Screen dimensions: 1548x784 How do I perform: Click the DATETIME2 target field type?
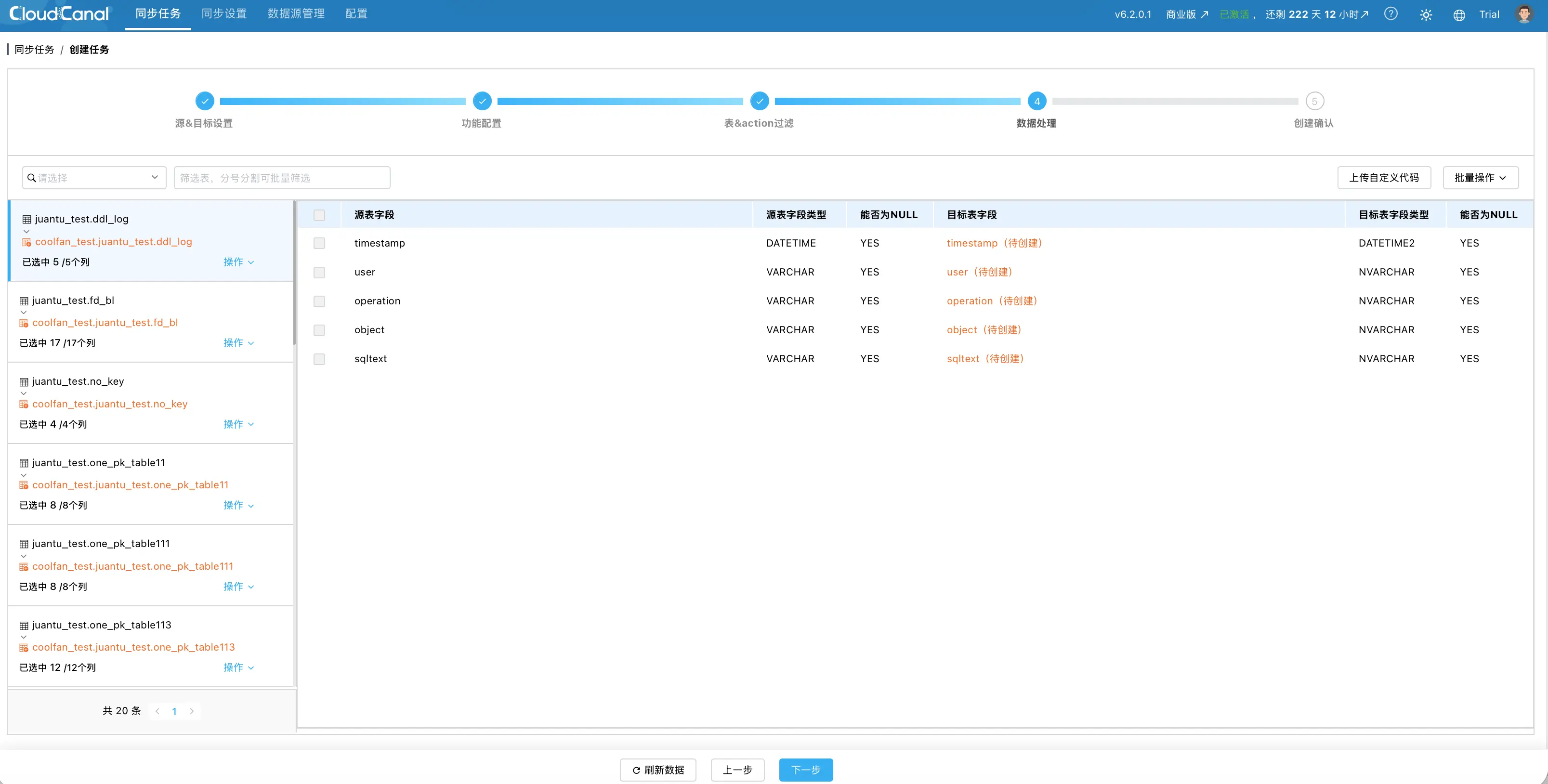1386,243
